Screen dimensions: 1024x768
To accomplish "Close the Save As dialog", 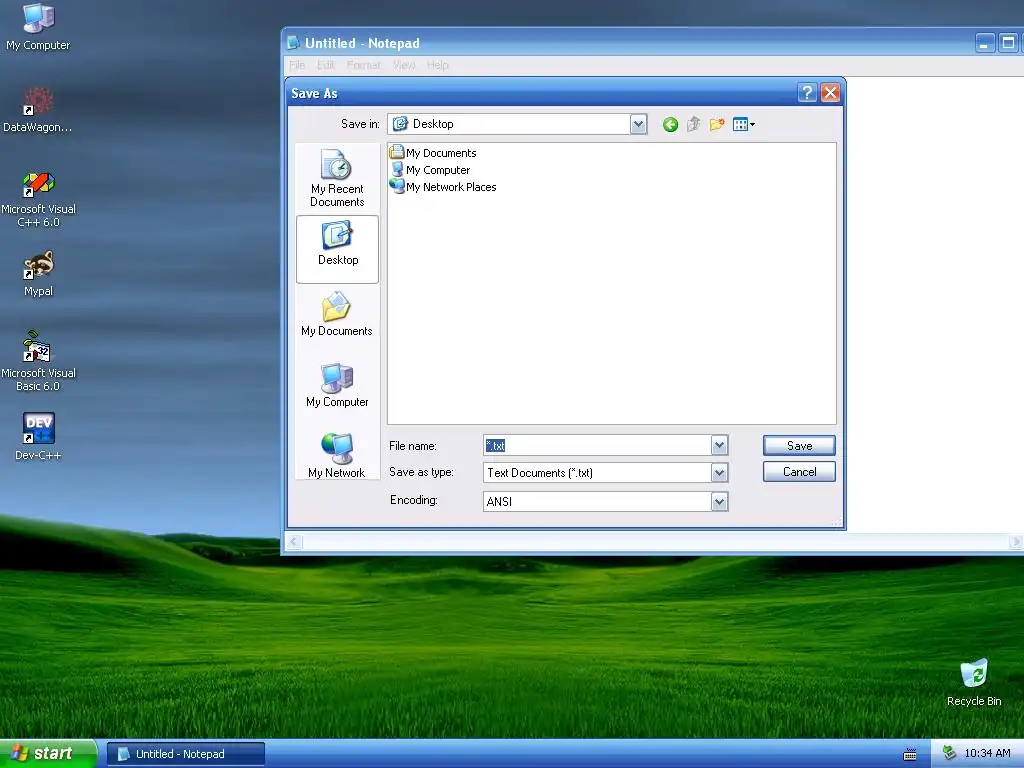I will 830,93.
